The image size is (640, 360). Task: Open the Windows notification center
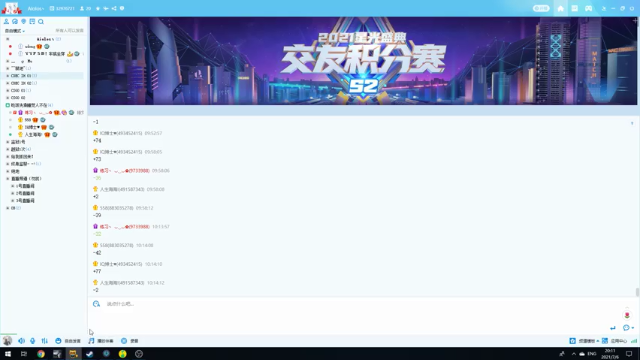click(629, 354)
